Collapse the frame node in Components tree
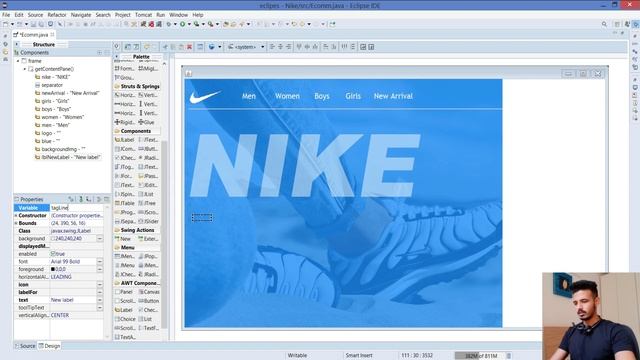Screen dimensions: 640x360 point(18,61)
